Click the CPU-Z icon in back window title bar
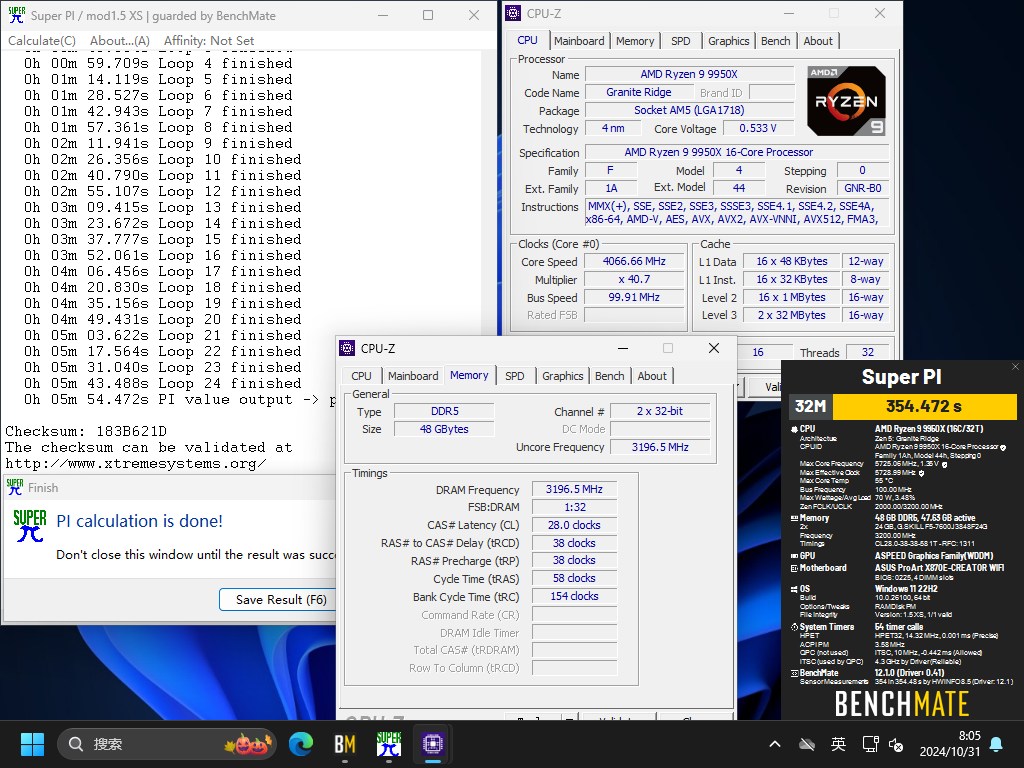This screenshot has height=768, width=1024. tap(514, 13)
